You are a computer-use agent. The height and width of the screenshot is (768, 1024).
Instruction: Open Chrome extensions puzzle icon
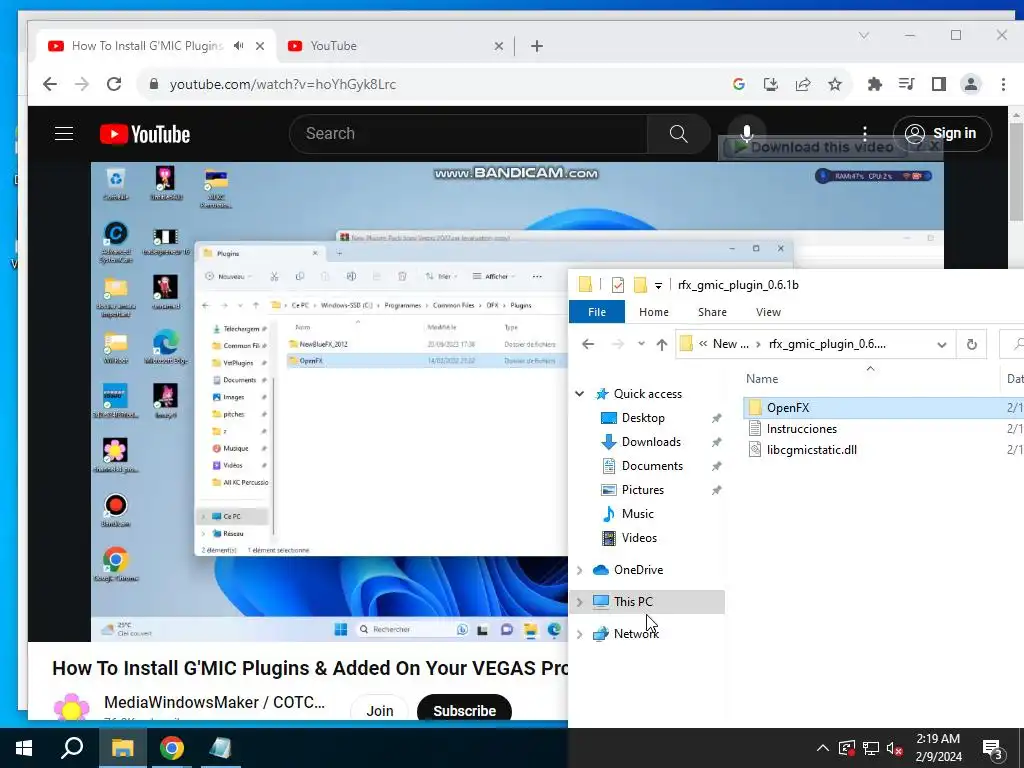874,84
